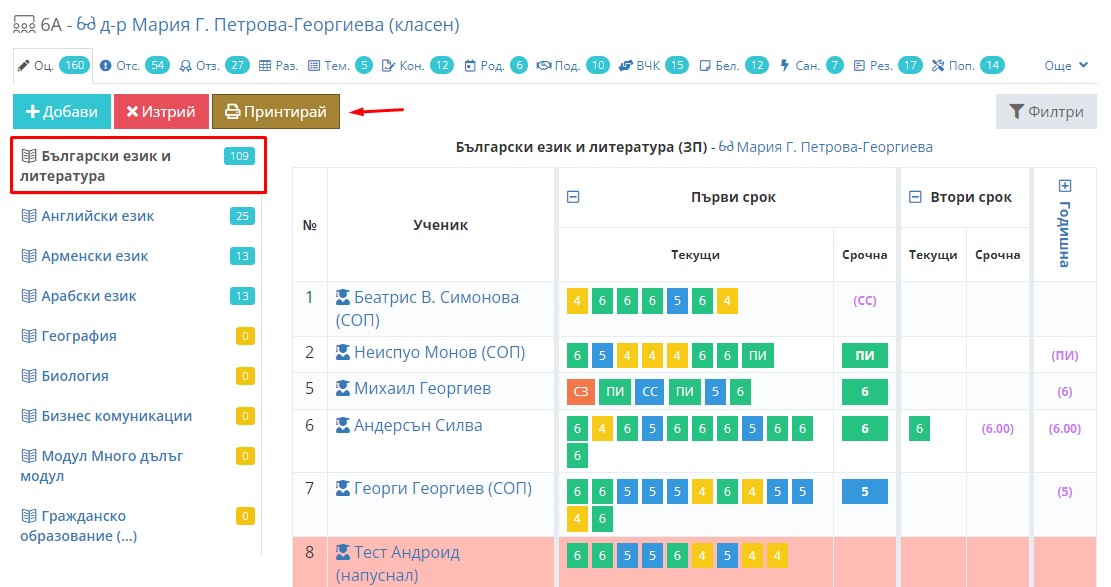
Task: Click yearly (ПИ) value for Монов
Action: pos(1064,356)
